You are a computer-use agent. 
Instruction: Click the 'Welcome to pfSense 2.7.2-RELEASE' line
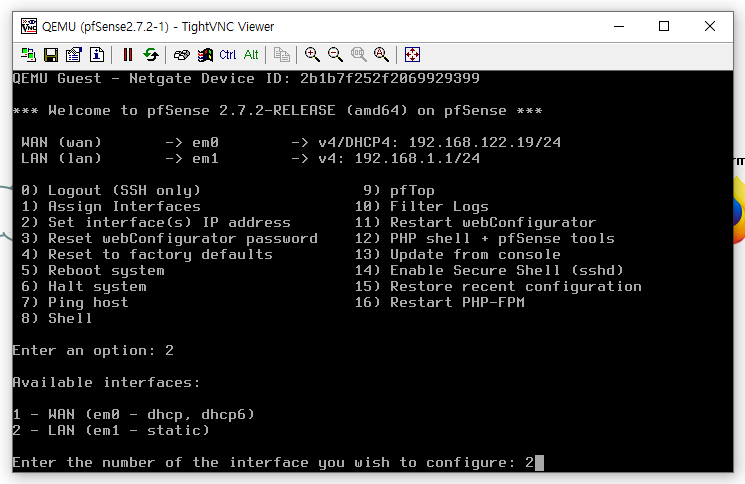(x=277, y=111)
